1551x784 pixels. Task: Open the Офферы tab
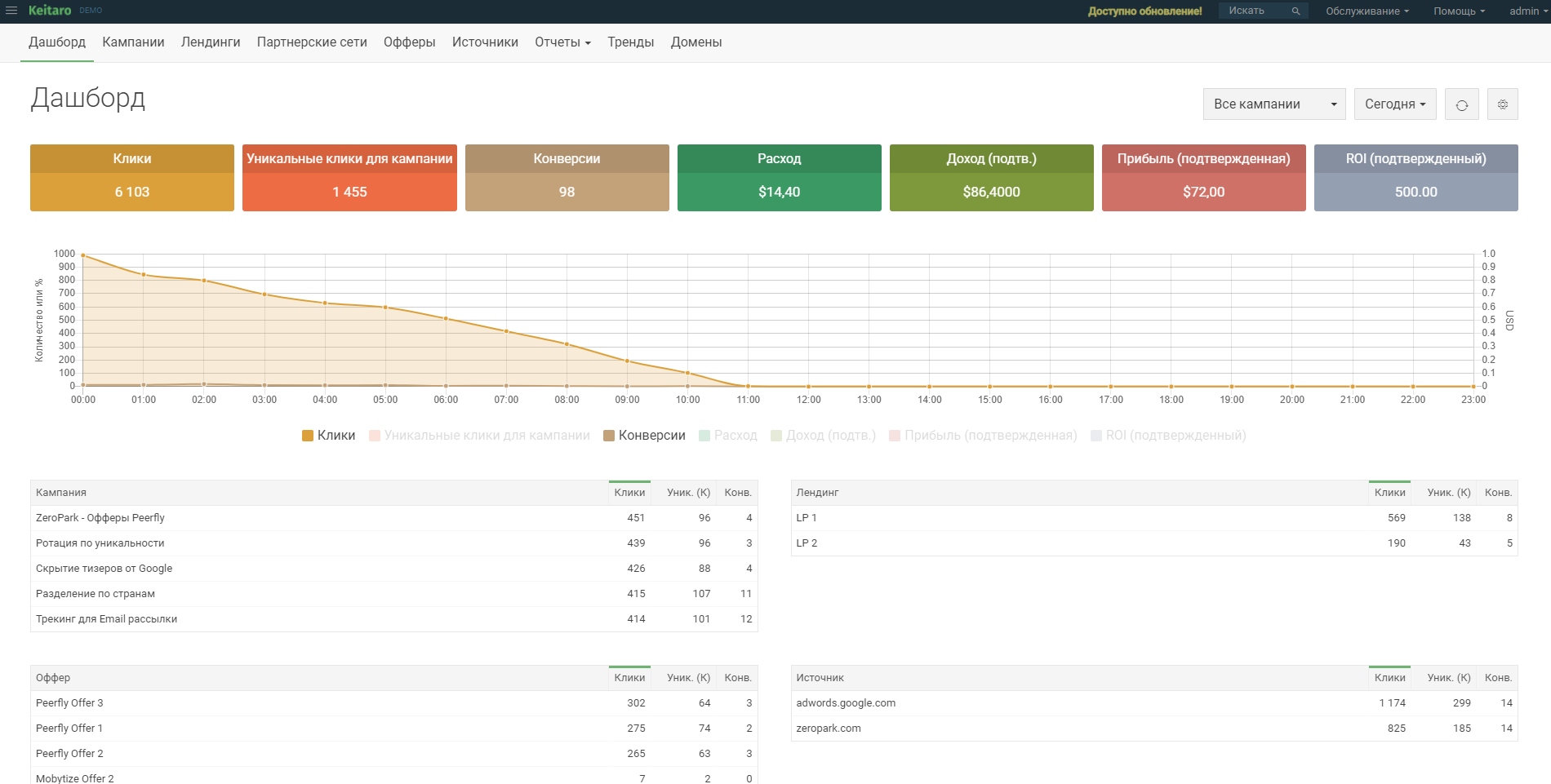(410, 42)
